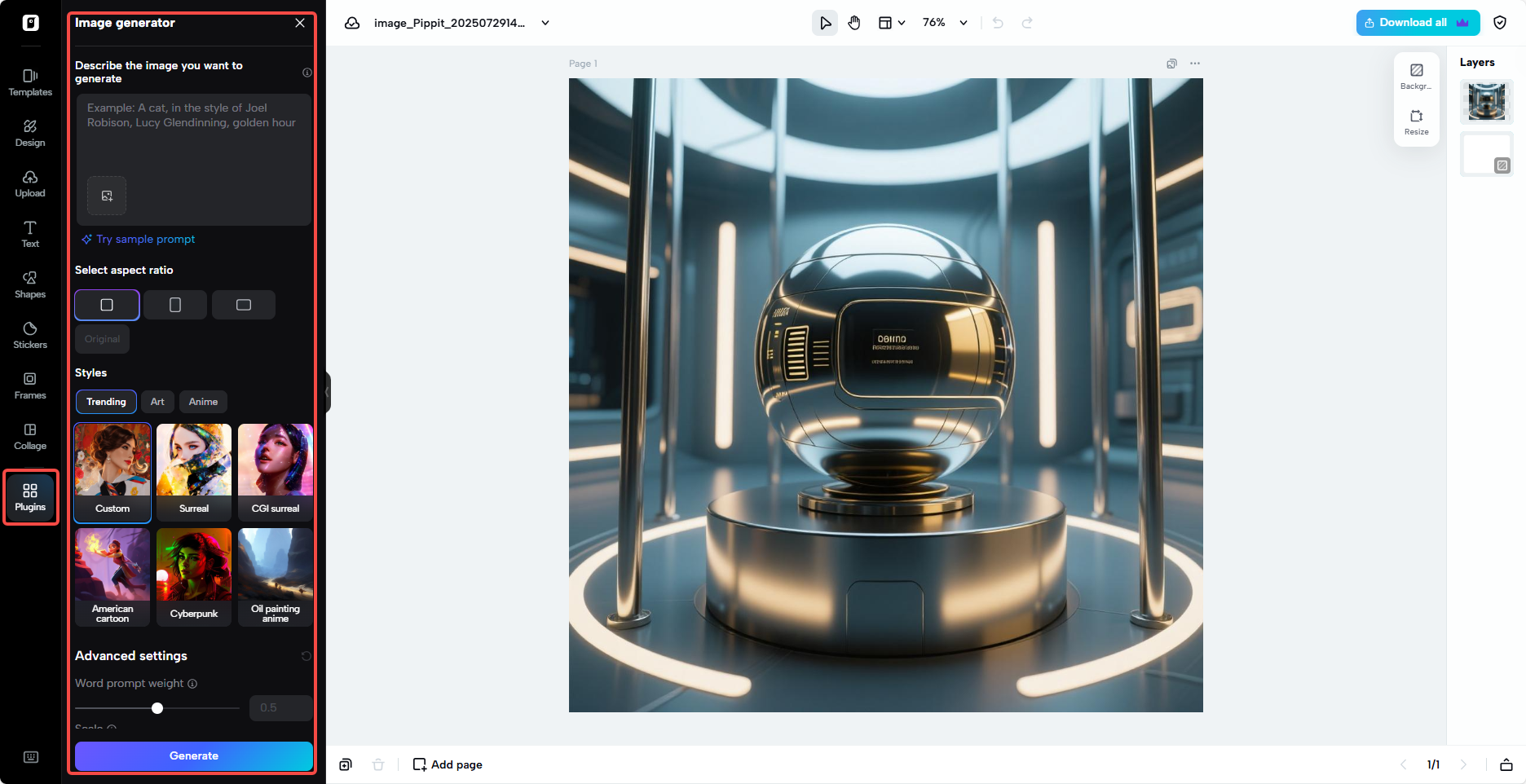The width and height of the screenshot is (1526, 784).
Task: Open the Stickers sidebar panel
Action: (x=30, y=335)
